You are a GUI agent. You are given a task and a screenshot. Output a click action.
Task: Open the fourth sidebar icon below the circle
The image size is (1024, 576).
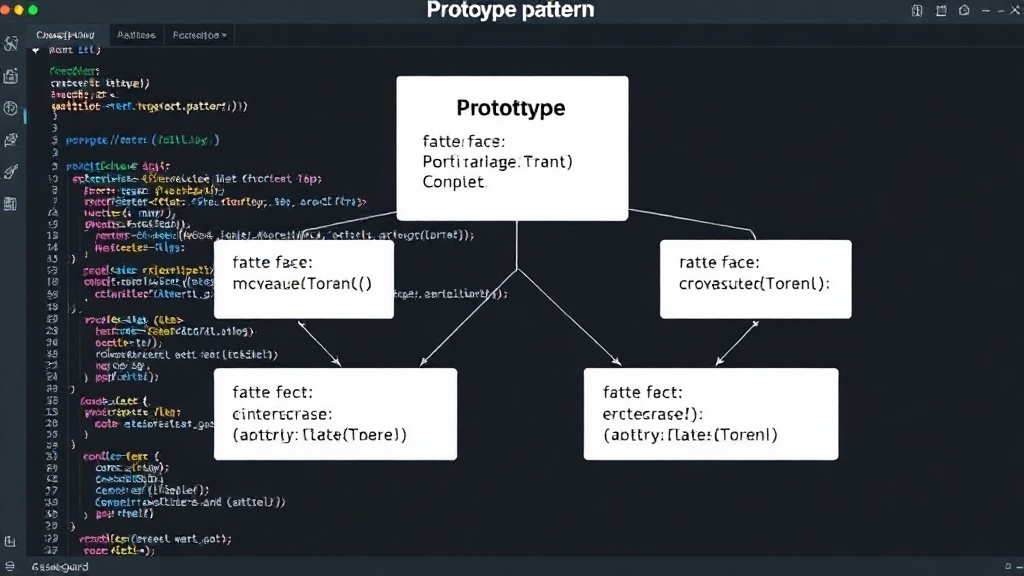tap(10, 140)
